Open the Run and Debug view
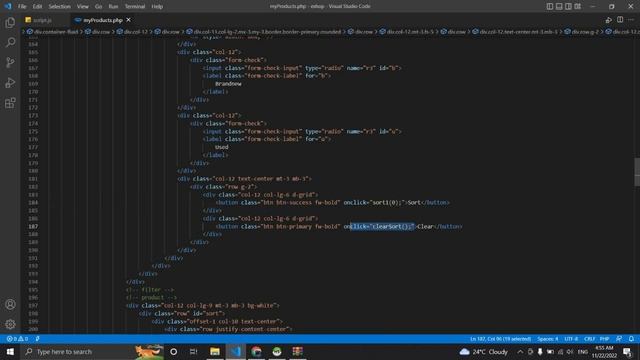Image resolution: width=640 pixels, height=360 pixels. 10,82
